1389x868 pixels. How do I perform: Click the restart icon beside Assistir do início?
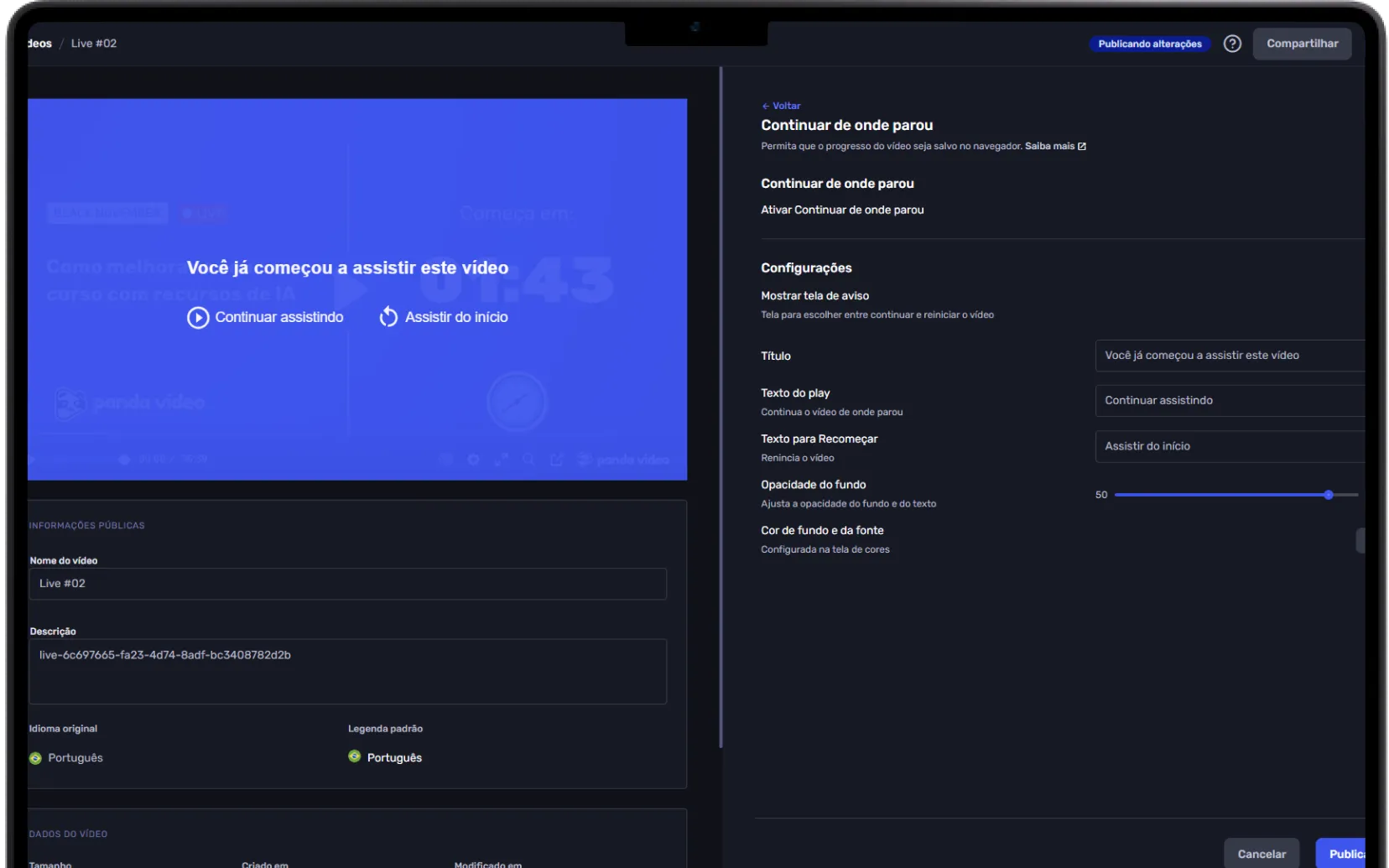coord(388,317)
